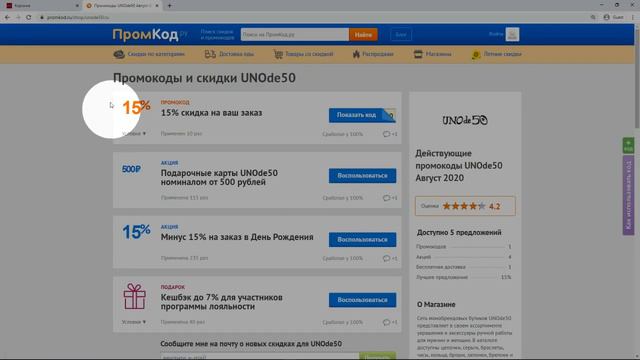Open Подарочные карты UNOde50 offer title
Screen dimensions: 640x360
tap(219, 178)
